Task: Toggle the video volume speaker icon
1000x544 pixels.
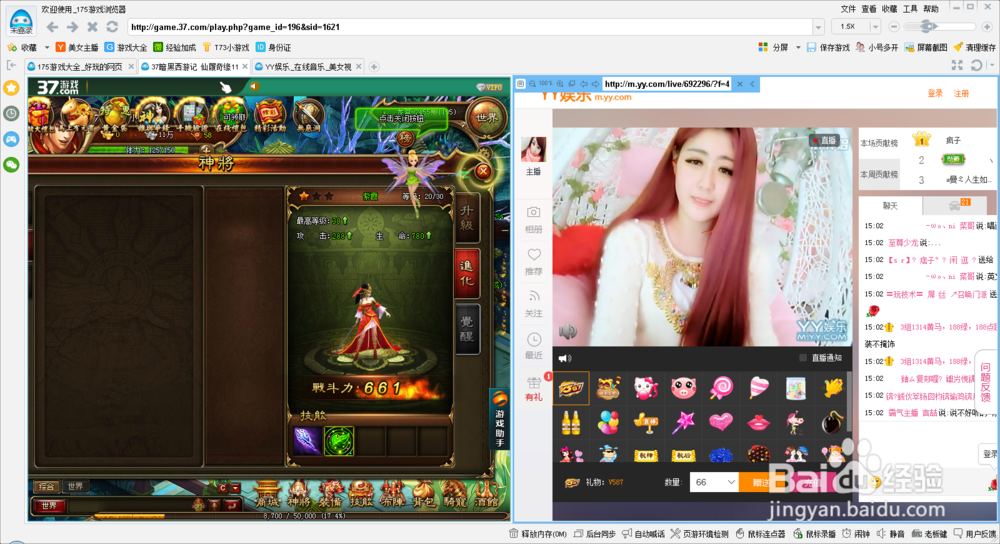Action: tap(567, 331)
